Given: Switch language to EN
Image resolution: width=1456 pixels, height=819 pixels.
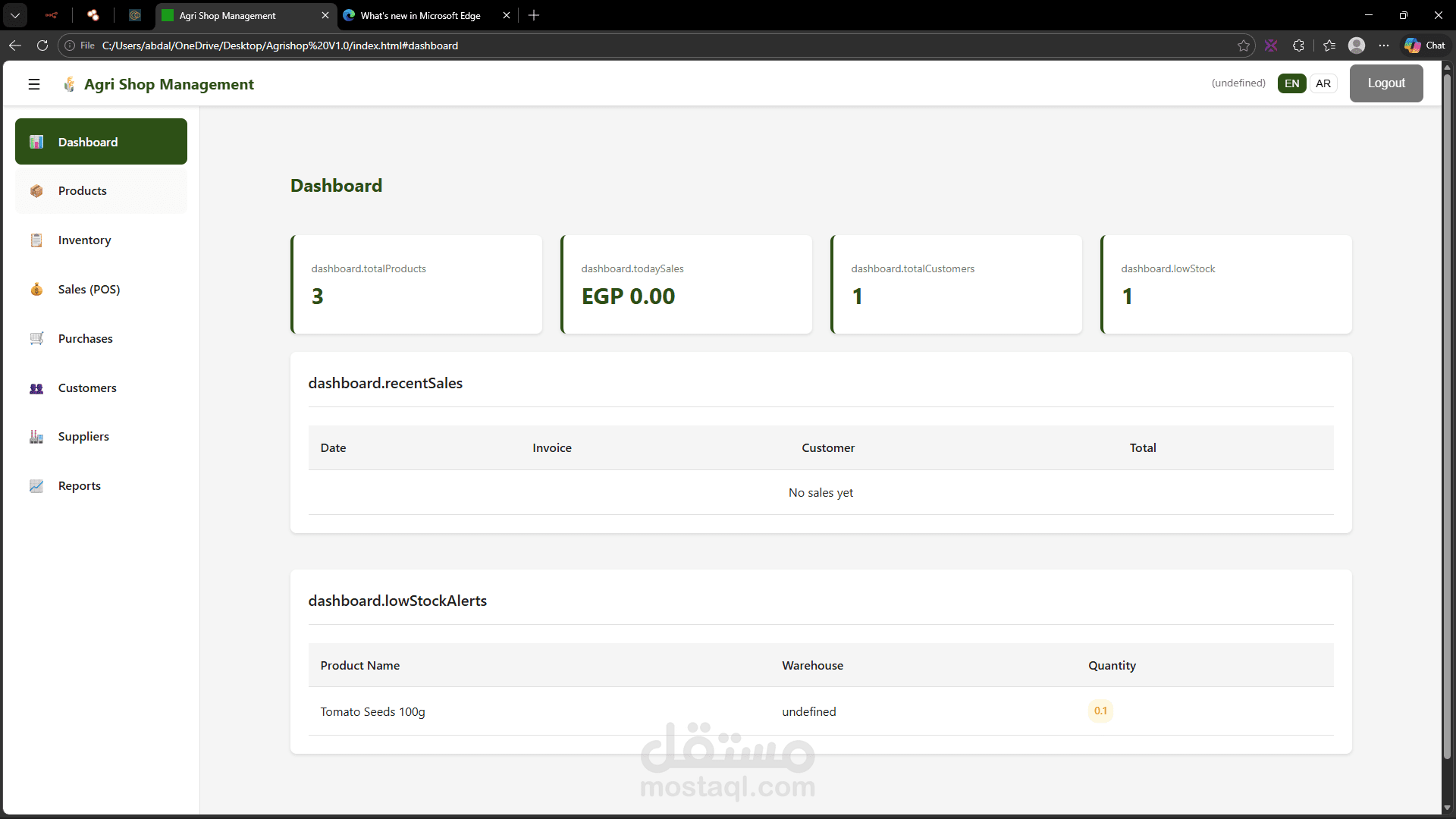Looking at the screenshot, I should click(1292, 83).
